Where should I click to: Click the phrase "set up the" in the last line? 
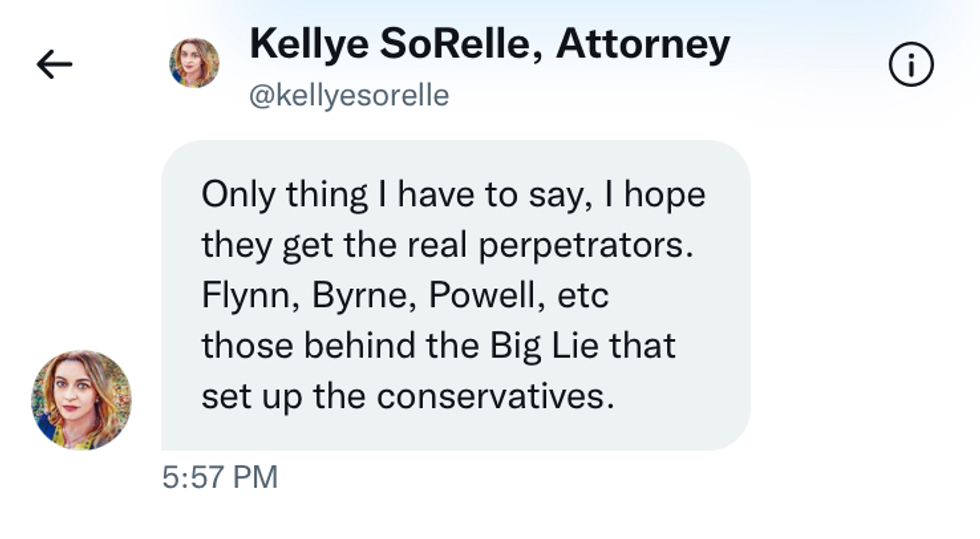[283, 396]
